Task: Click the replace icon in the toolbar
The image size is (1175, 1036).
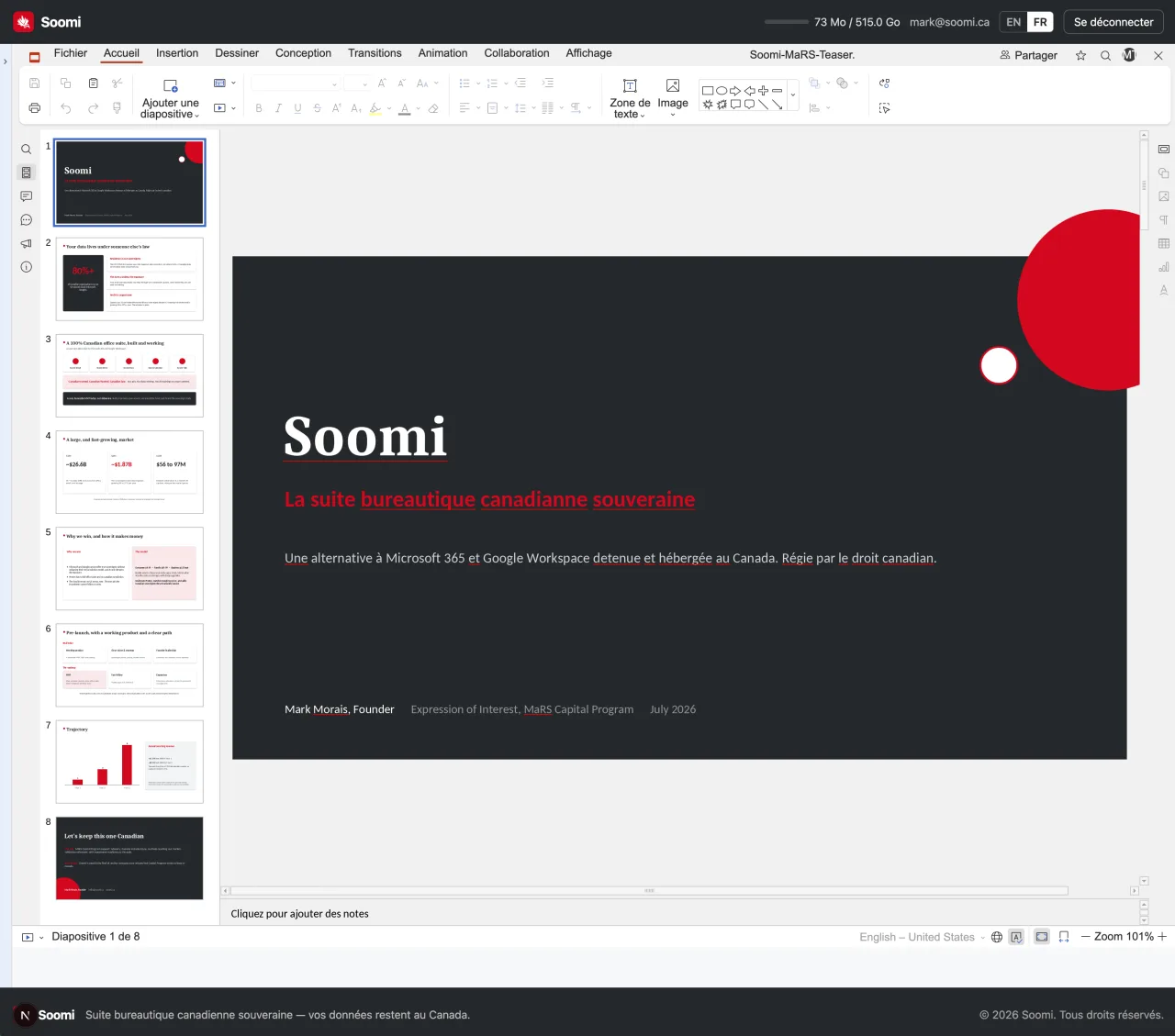Action: 885,83
